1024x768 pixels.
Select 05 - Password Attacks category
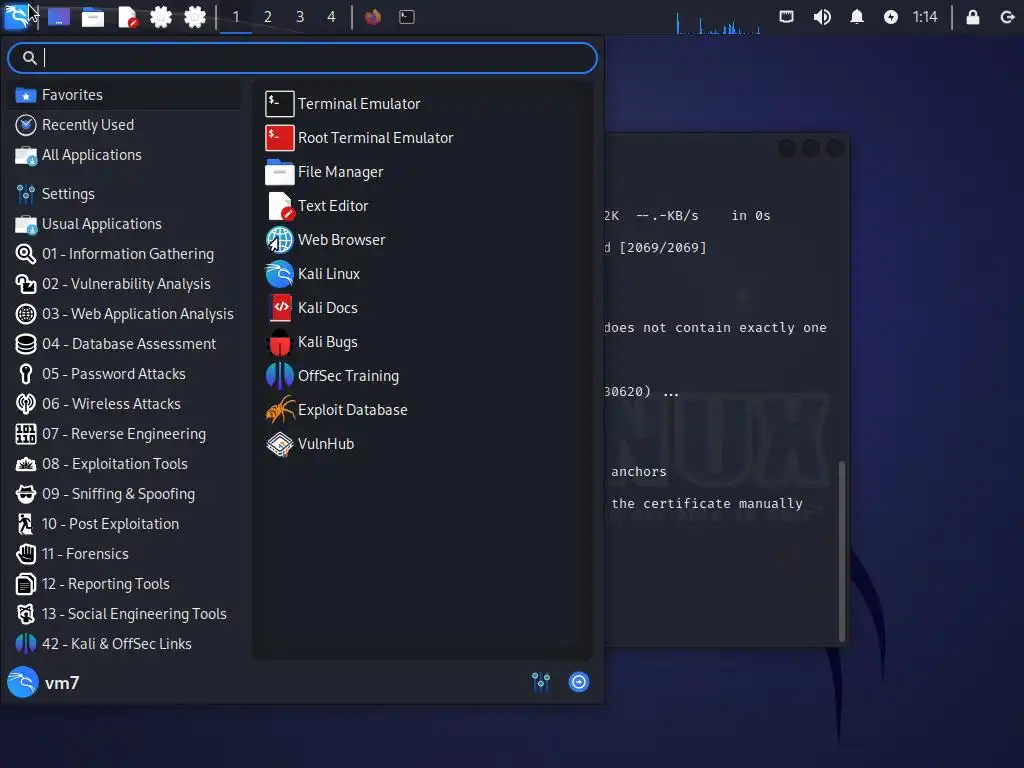(125, 374)
